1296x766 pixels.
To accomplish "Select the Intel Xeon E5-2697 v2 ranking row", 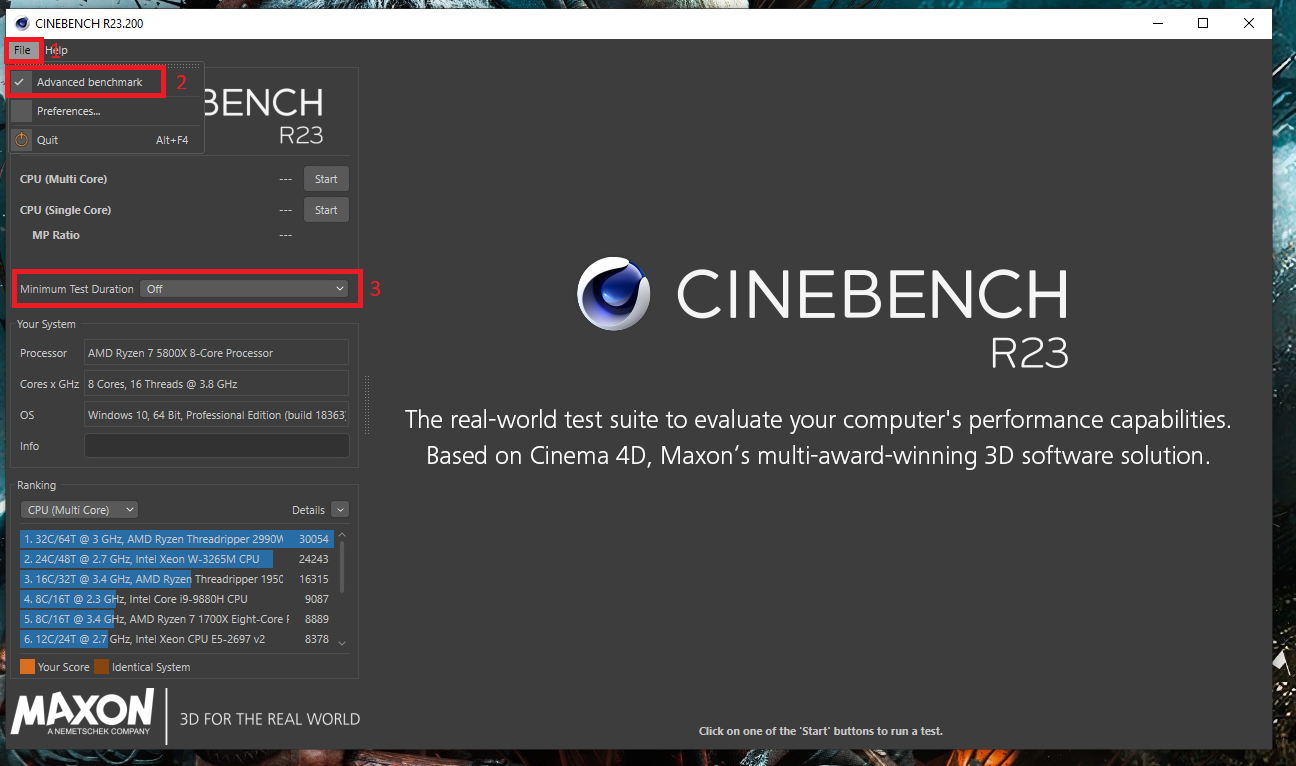I will (176, 639).
